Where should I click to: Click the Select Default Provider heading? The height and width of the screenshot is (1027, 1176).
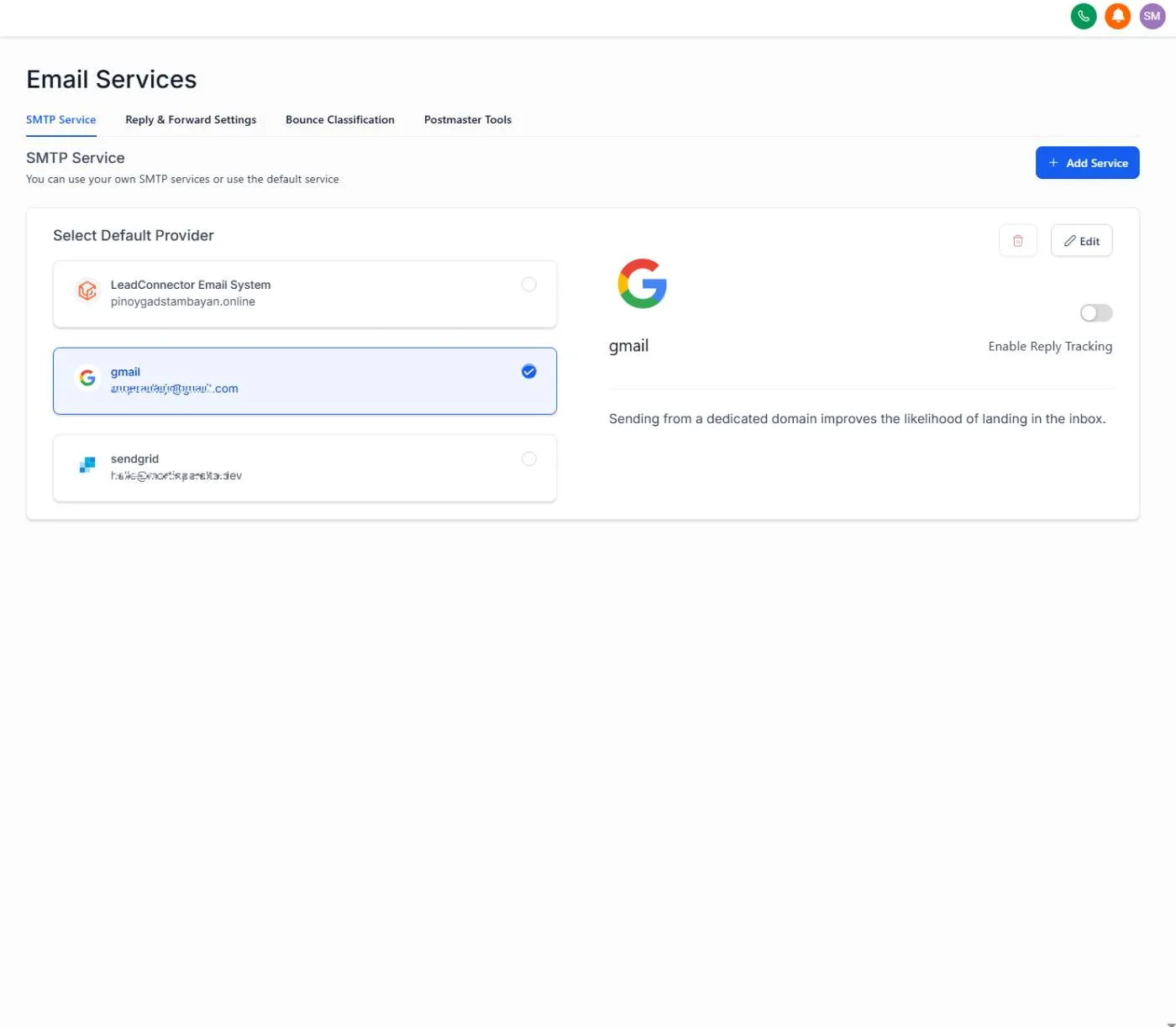click(x=134, y=236)
